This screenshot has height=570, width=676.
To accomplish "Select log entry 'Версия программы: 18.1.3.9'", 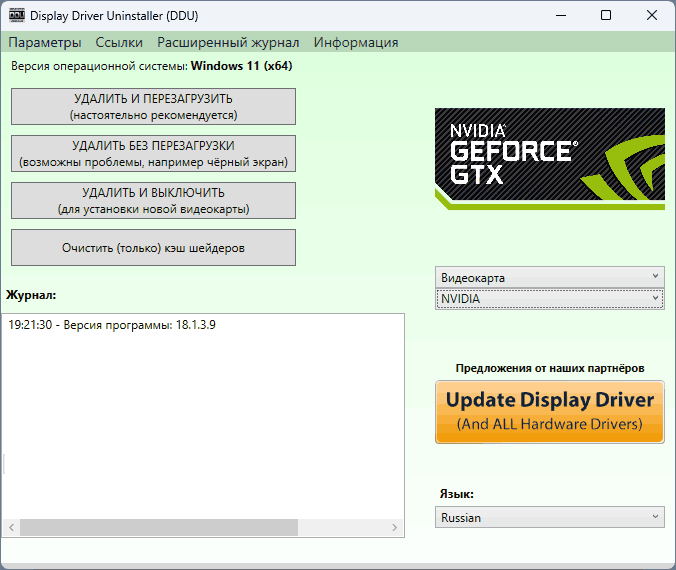I will tap(112, 325).
